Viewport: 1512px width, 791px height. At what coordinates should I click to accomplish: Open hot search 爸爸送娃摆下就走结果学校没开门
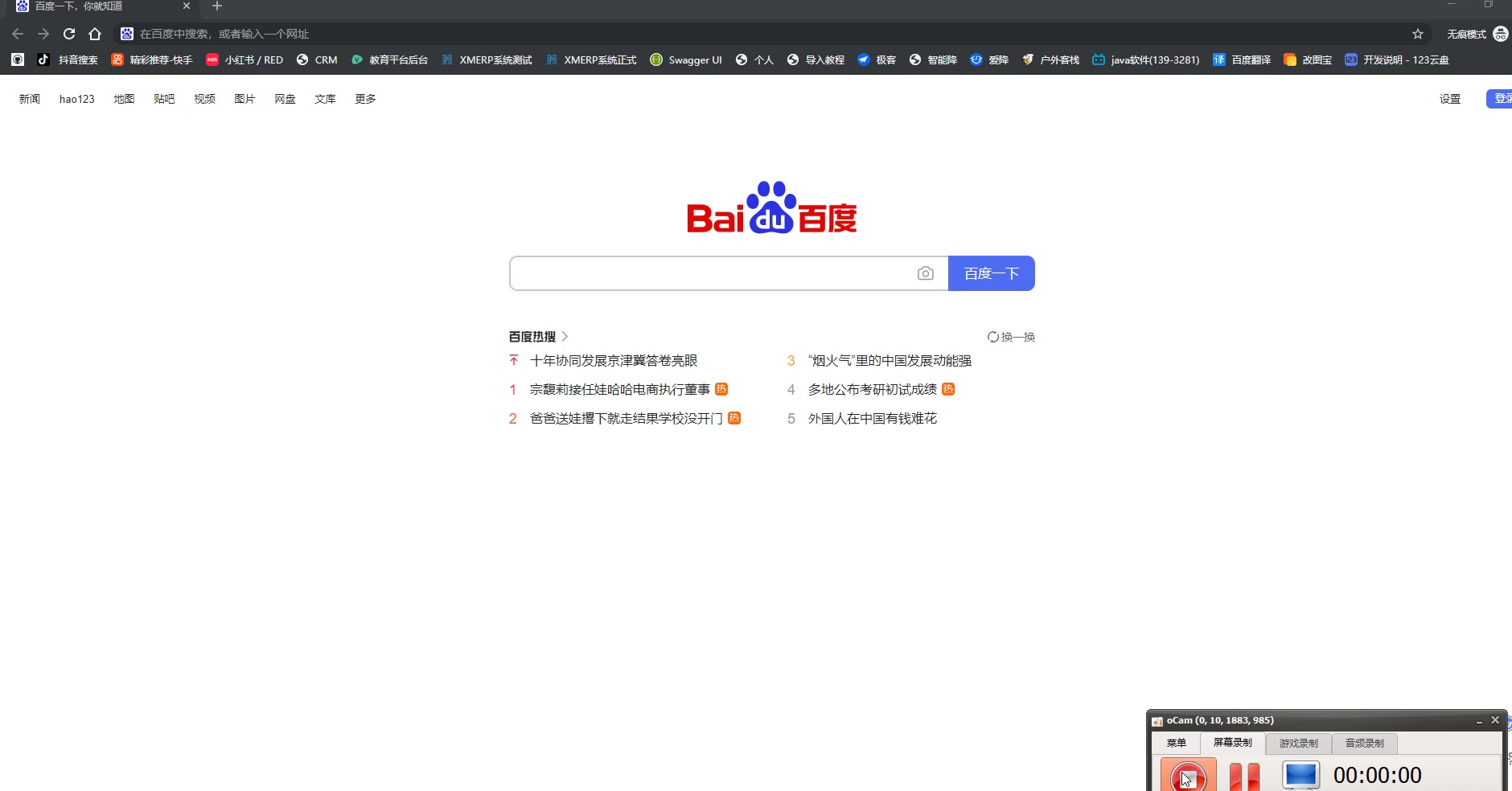pos(627,419)
